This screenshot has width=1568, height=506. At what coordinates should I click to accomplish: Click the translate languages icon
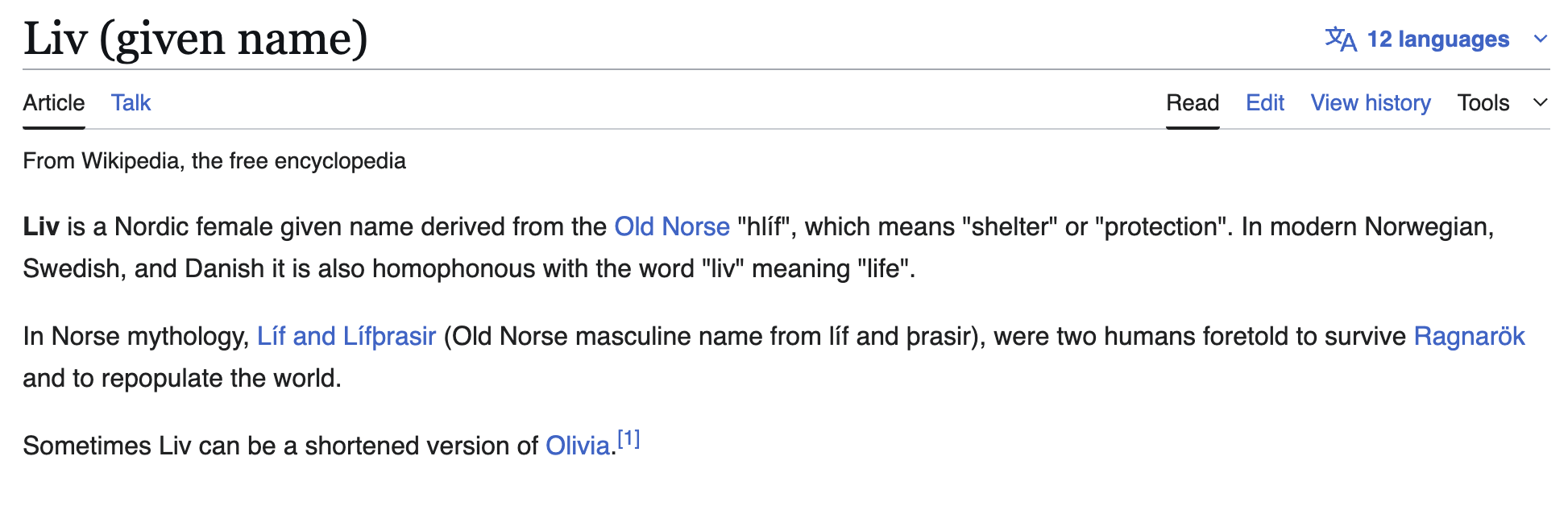(x=1341, y=39)
